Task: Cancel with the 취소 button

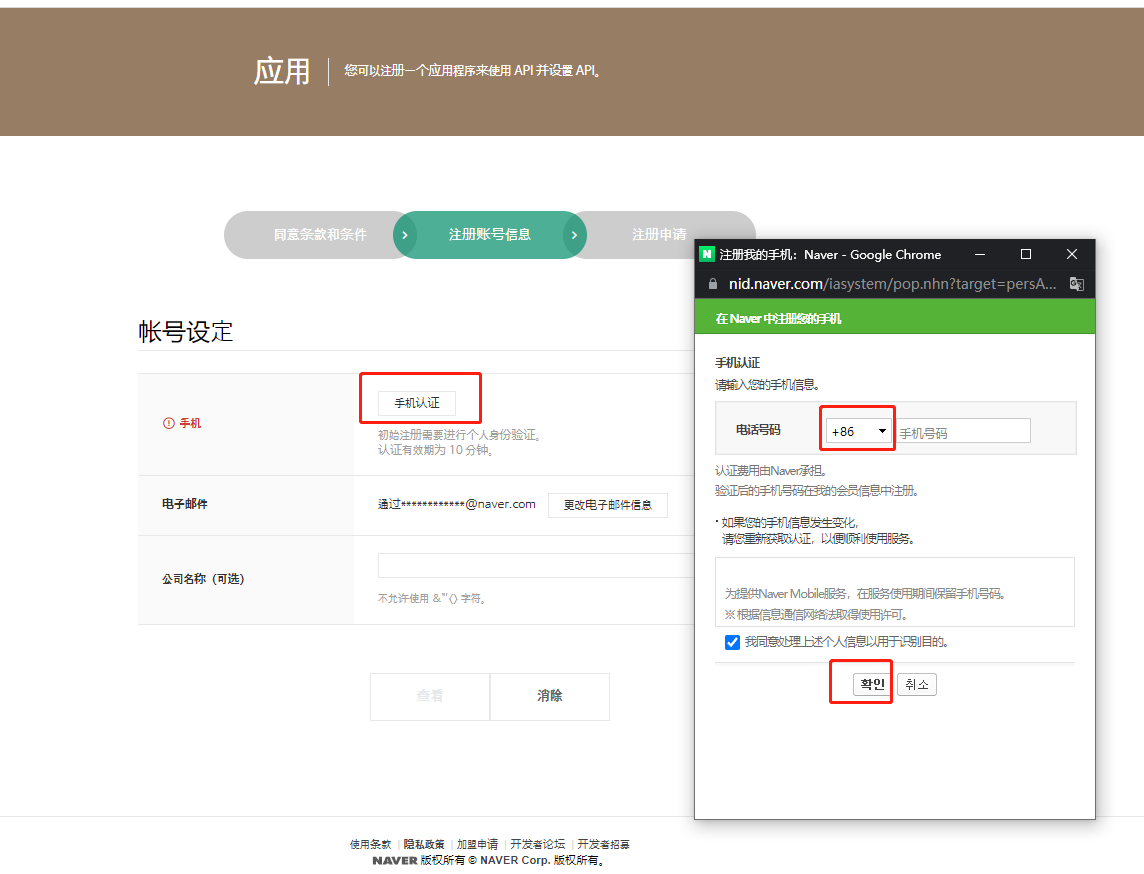Action: (x=916, y=684)
